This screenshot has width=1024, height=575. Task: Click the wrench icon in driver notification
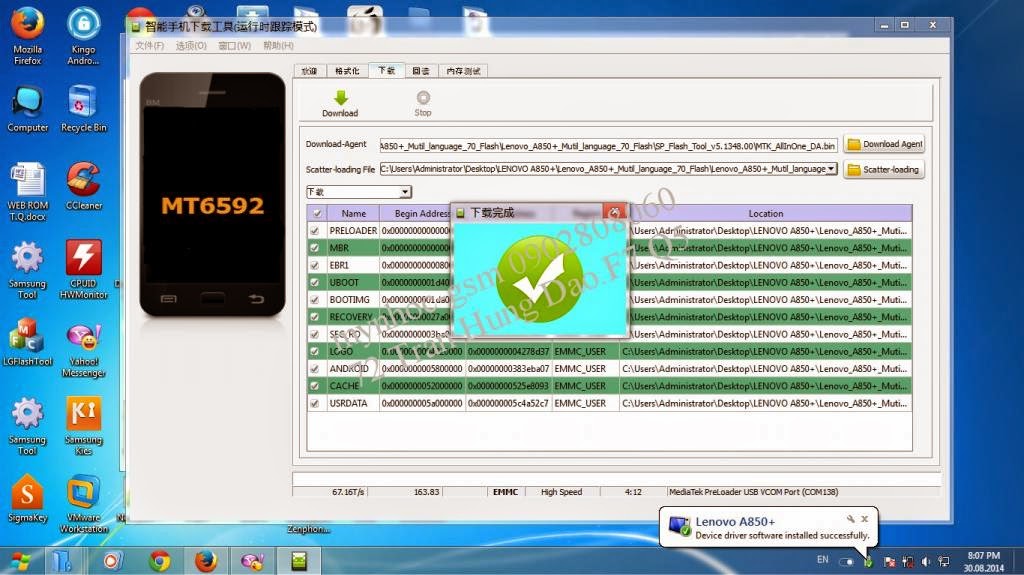[850, 519]
